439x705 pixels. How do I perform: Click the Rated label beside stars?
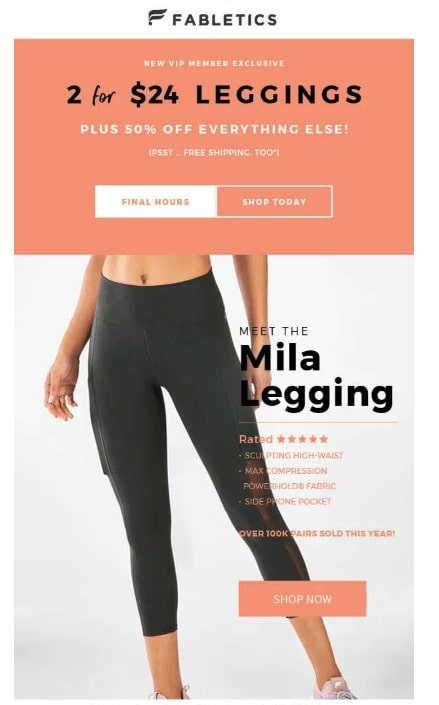(x=256, y=439)
